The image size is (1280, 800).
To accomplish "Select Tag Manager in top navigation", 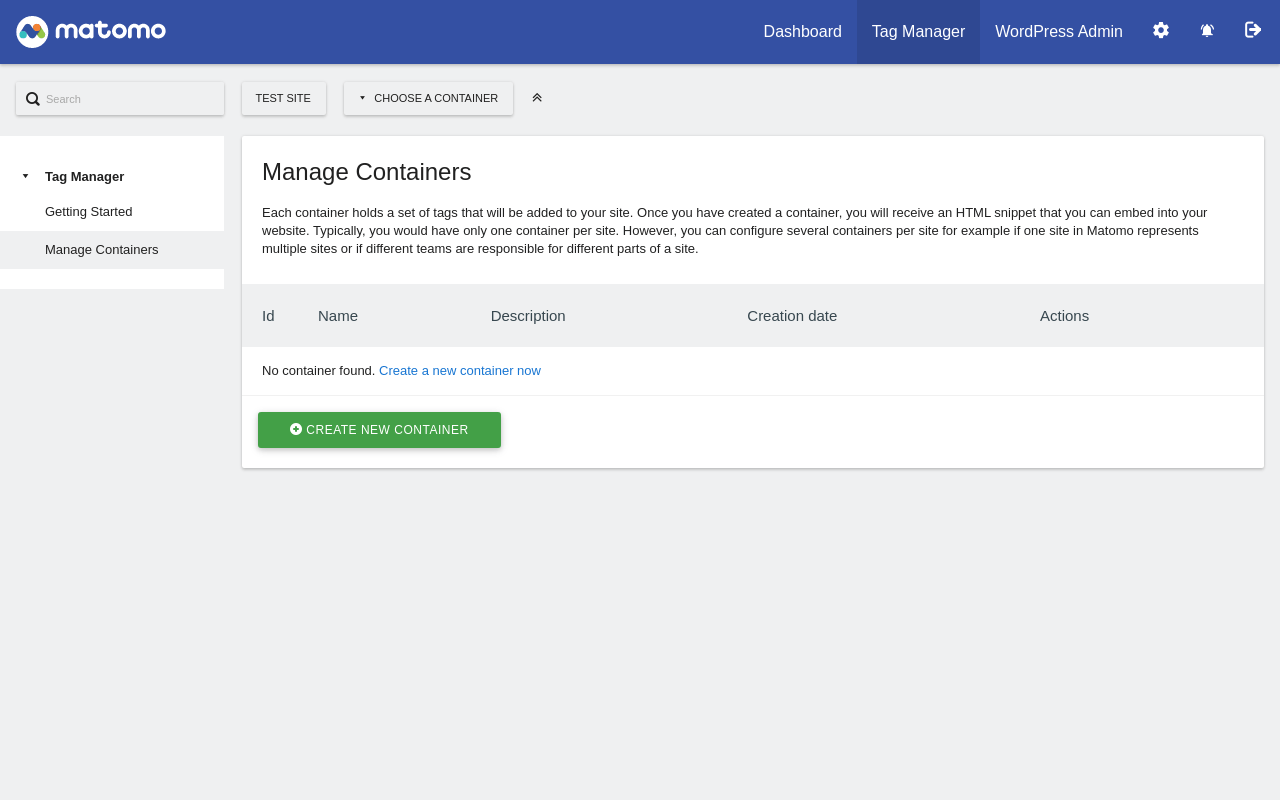I will (x=918, y=32).
